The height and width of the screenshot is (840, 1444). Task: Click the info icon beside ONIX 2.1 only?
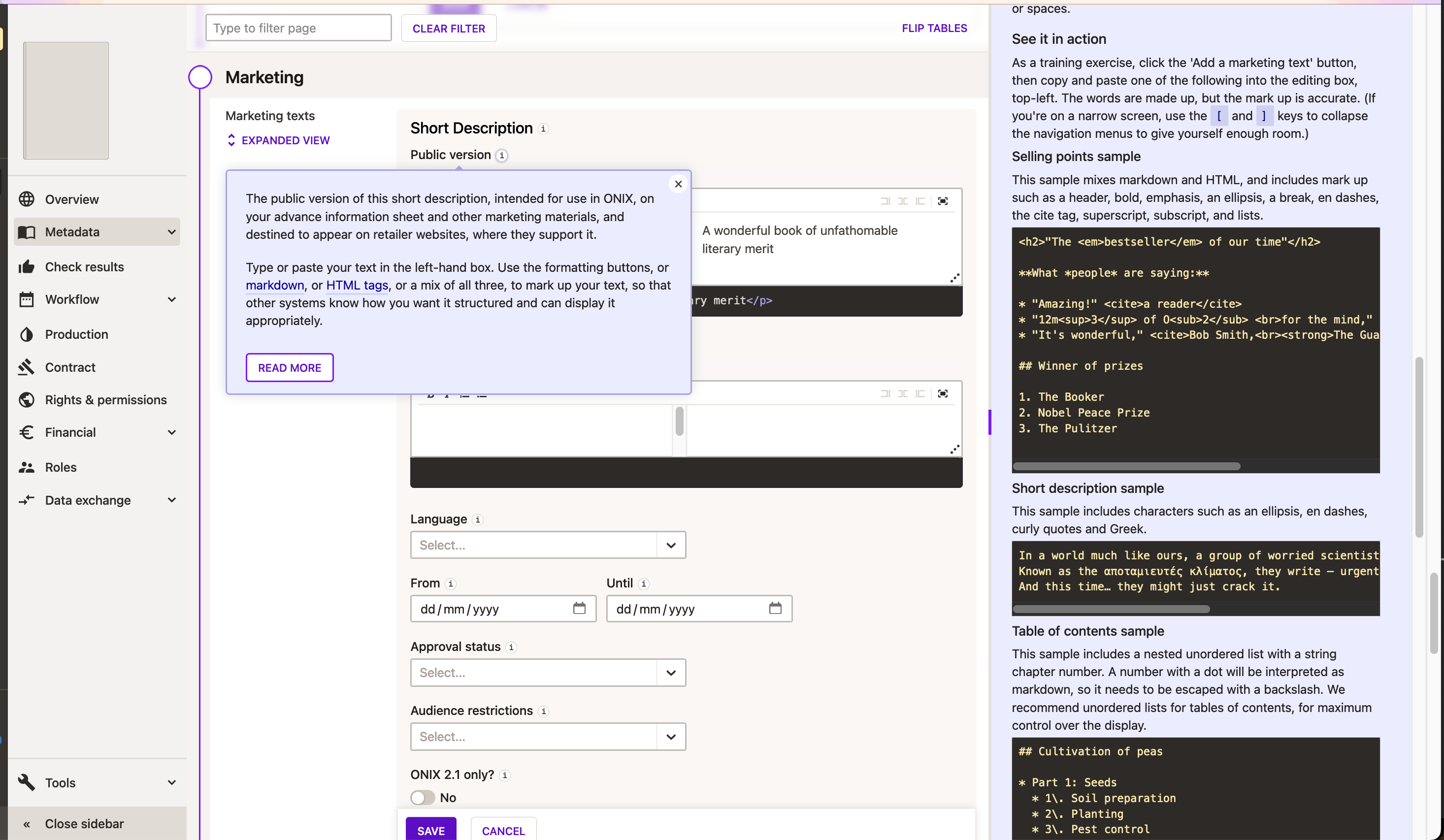(x=504, y=775)
